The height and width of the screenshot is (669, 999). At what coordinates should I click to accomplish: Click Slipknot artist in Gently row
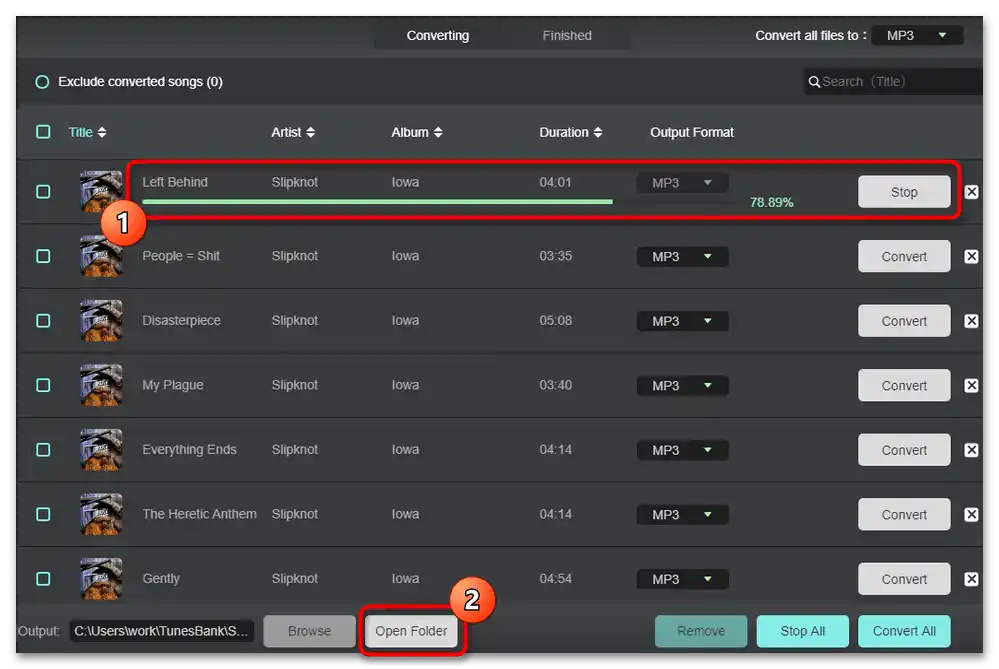(x=294, y=579)
